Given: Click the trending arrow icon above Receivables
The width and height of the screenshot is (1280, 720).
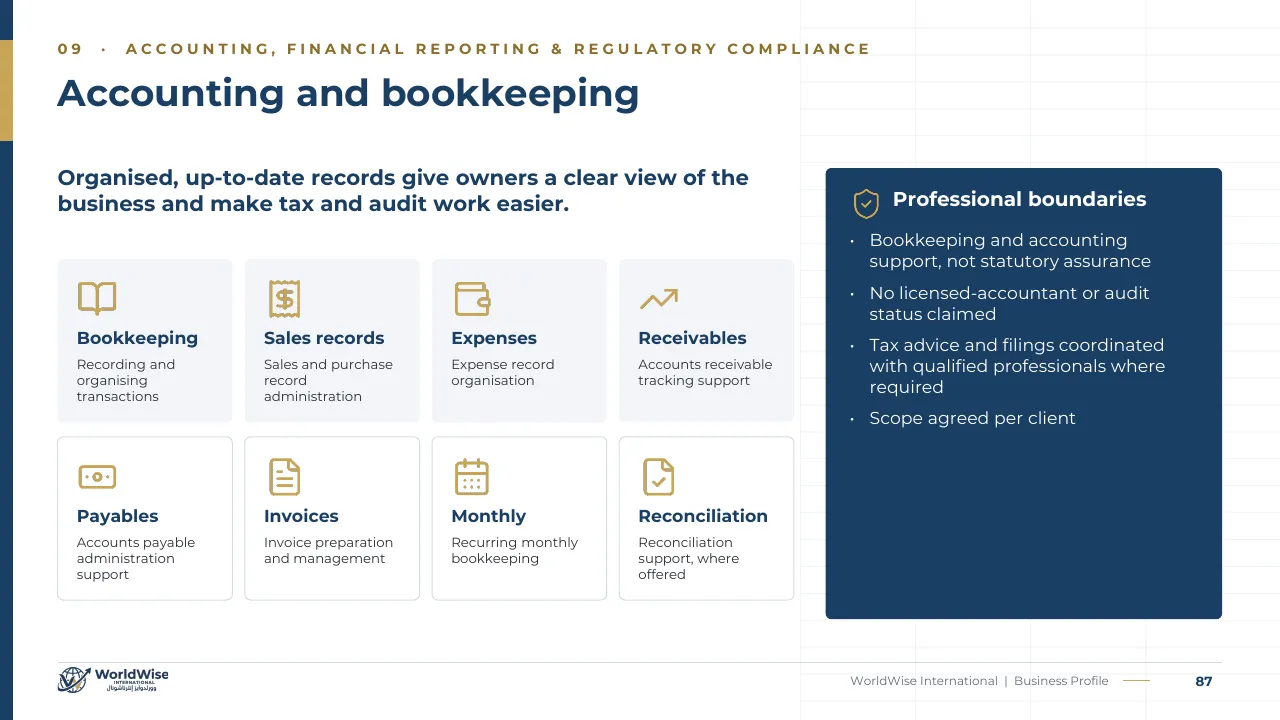Looking at the screenshot, I should (659, 299).
